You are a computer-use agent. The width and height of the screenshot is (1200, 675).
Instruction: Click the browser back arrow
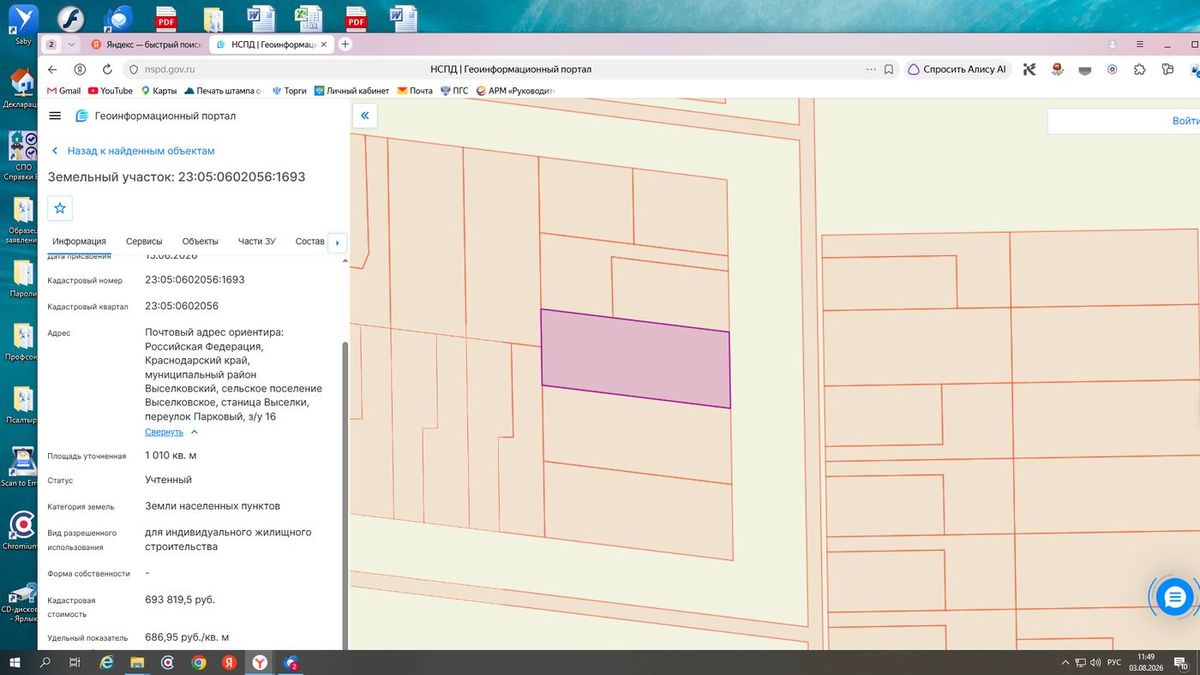tap(53, 70)
